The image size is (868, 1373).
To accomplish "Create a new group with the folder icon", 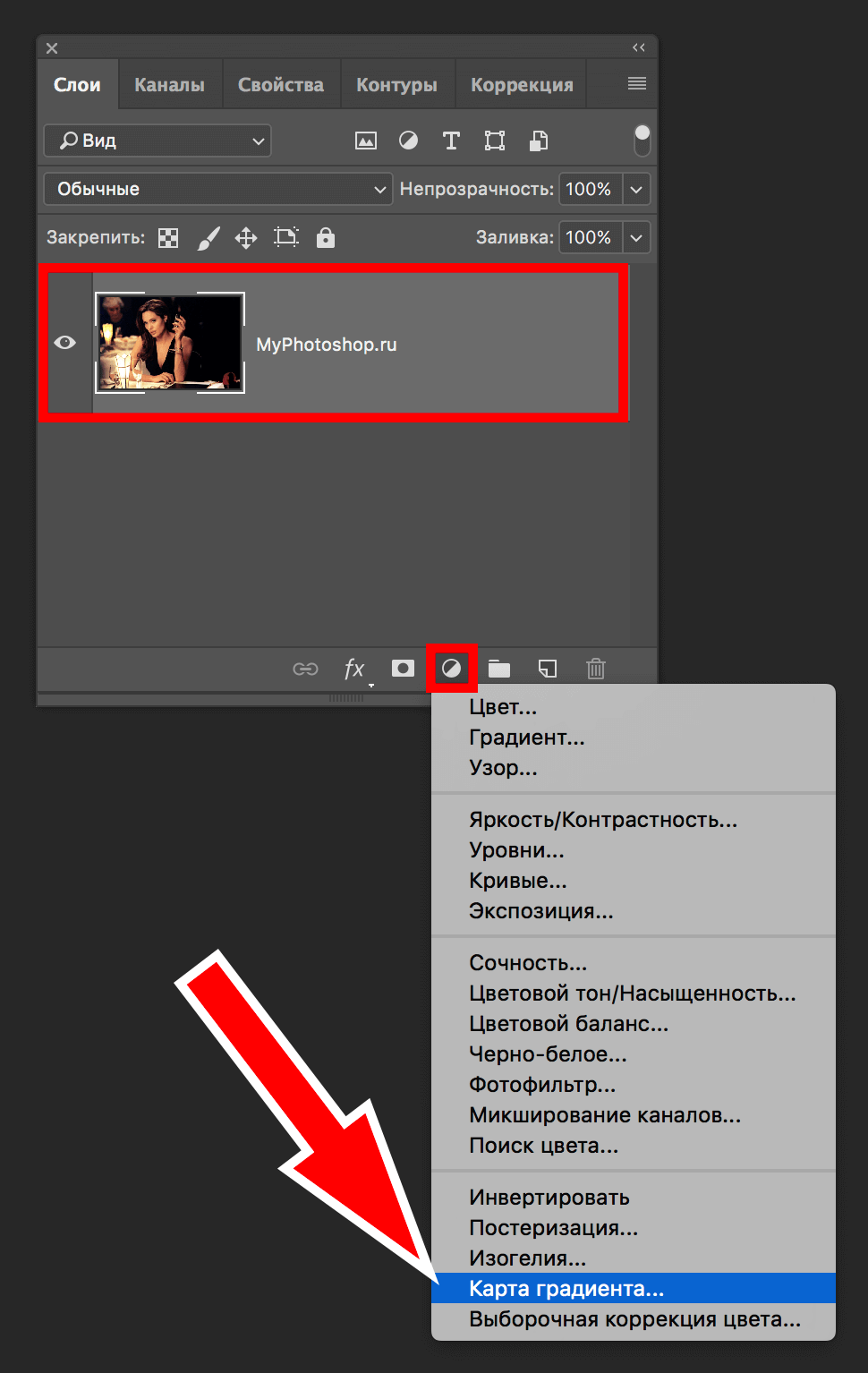I will [498, 668].
